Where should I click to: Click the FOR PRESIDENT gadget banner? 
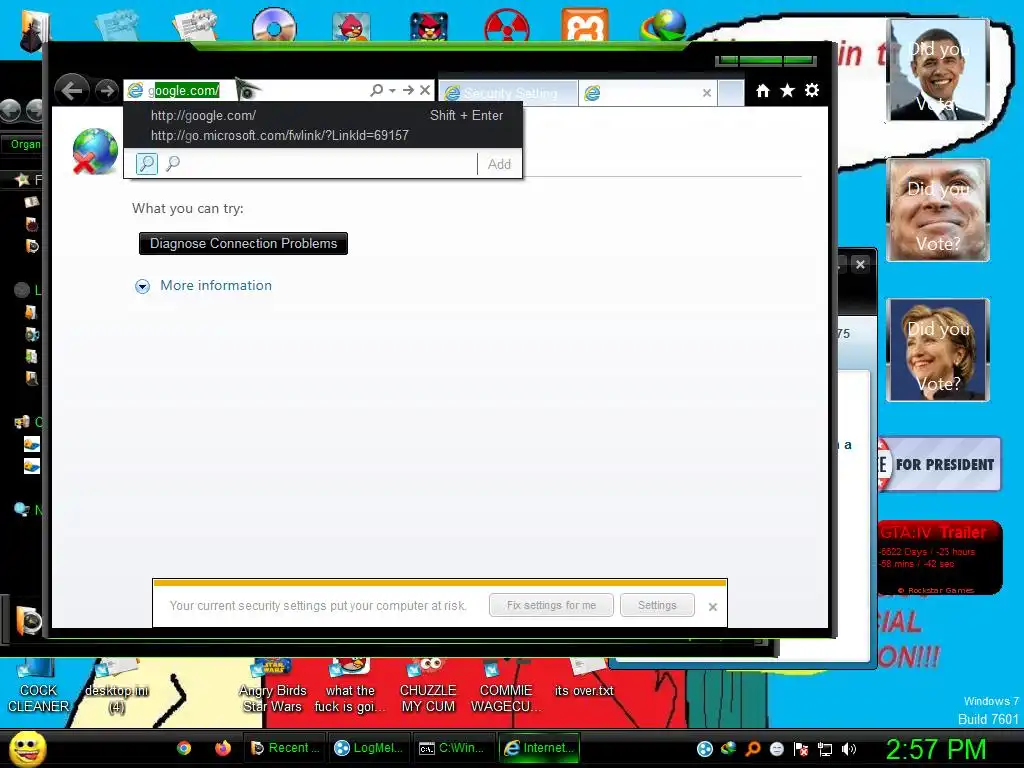click(x=939, y=464)
